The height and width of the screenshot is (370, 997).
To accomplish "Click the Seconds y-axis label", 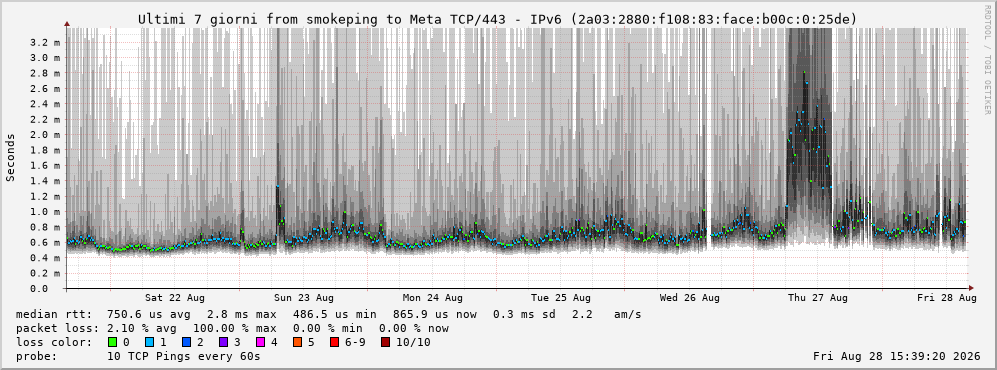I will point(11,157).
